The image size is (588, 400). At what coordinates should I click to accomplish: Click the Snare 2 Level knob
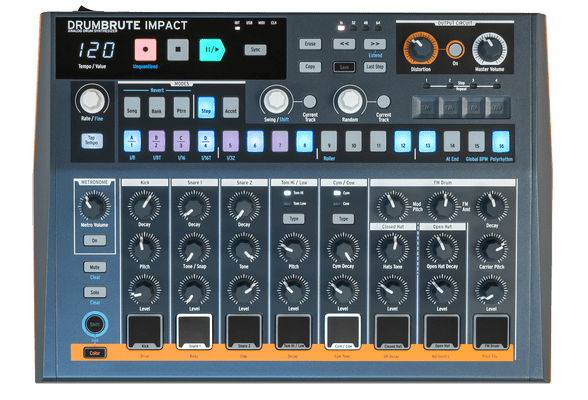tap(244, 290)
